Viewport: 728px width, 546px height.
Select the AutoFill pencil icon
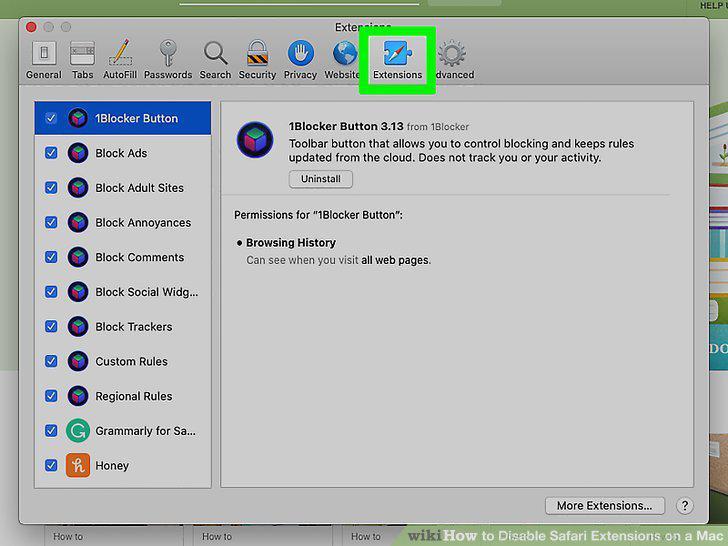click(x=120, y=52)
